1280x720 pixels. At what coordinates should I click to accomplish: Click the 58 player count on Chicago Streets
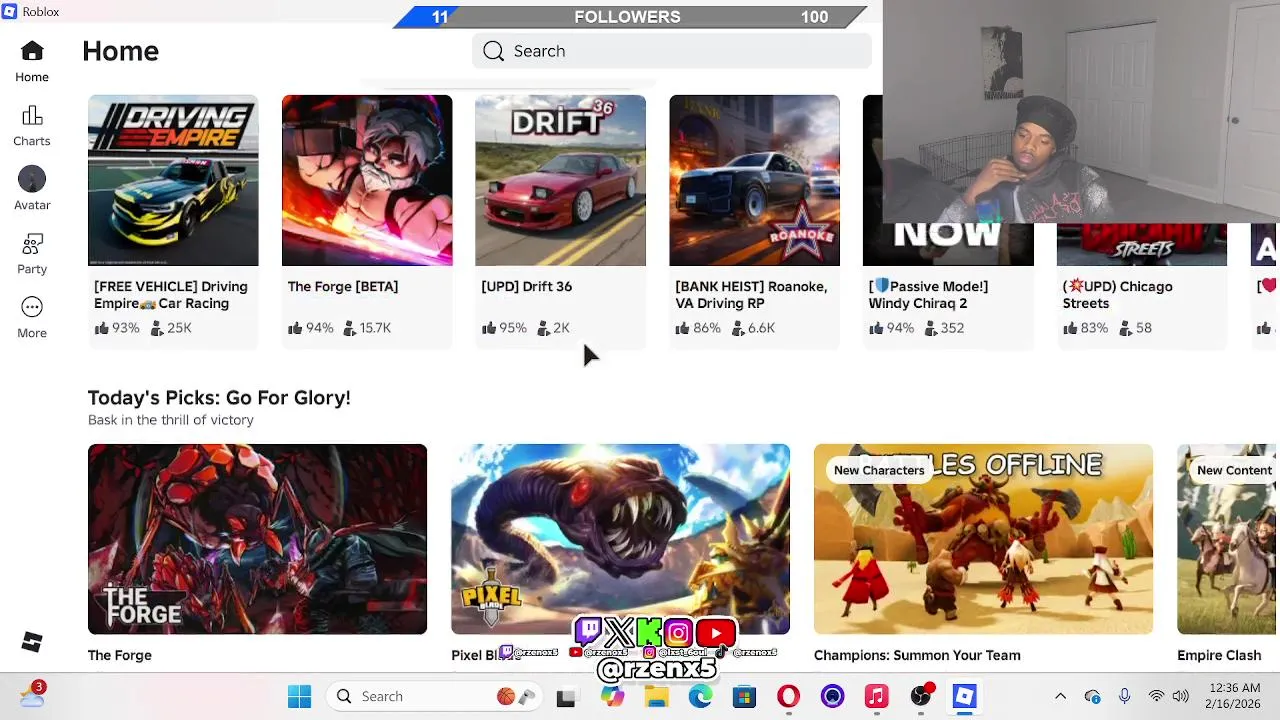click(1135, 328)
